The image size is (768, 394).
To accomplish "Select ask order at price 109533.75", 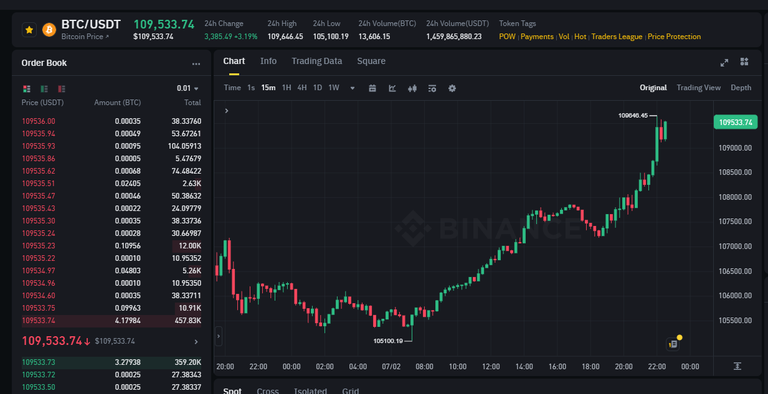I will click(x=112, y=308).
